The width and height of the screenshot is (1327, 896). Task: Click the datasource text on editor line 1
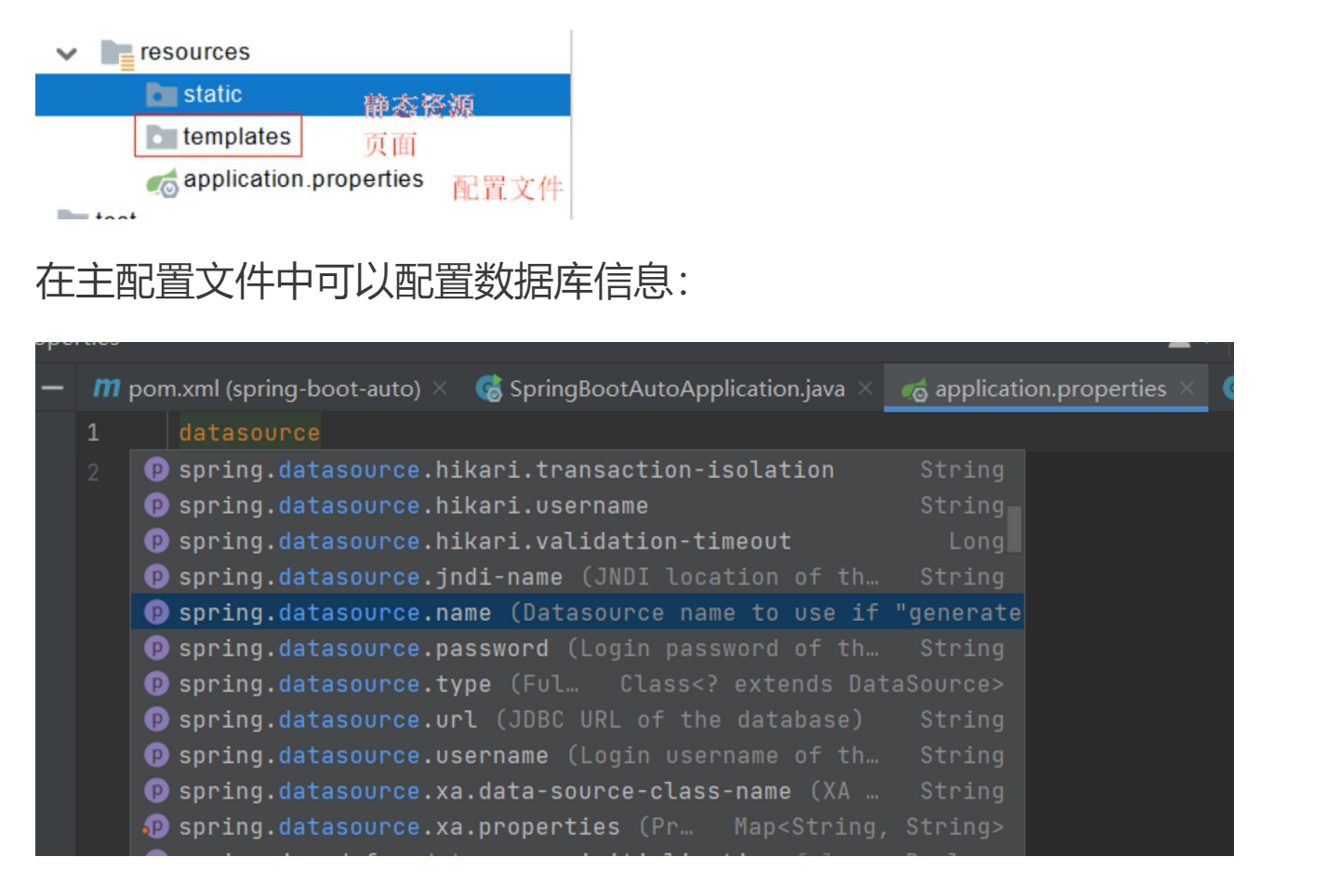point(248,431)
